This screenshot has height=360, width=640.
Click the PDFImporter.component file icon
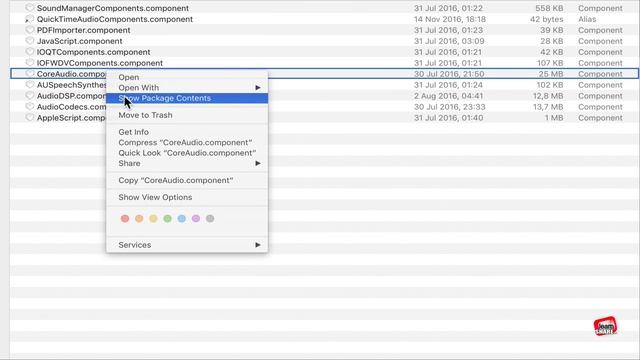29,30
